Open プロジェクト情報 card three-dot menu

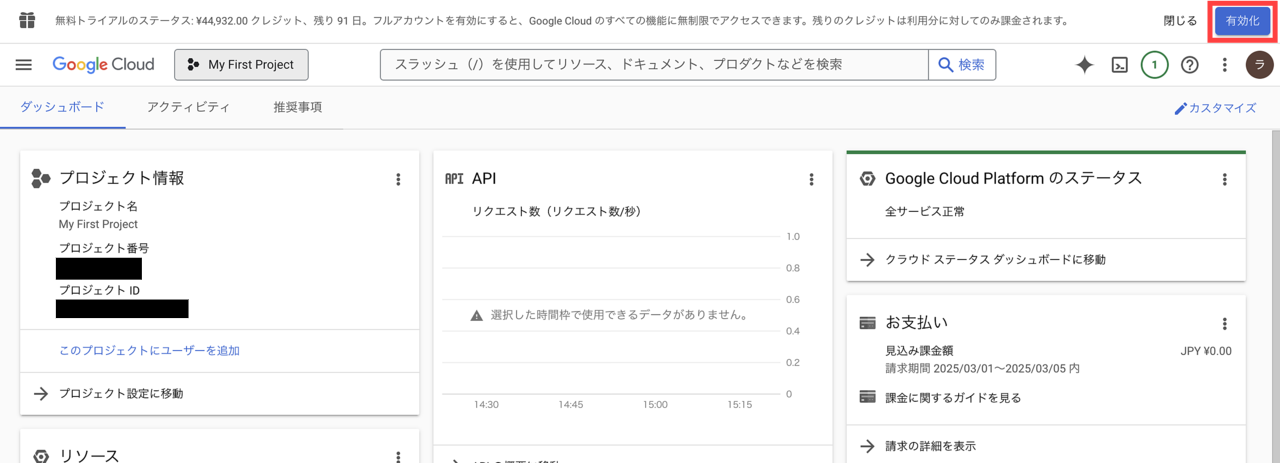[x=398, y=179]
